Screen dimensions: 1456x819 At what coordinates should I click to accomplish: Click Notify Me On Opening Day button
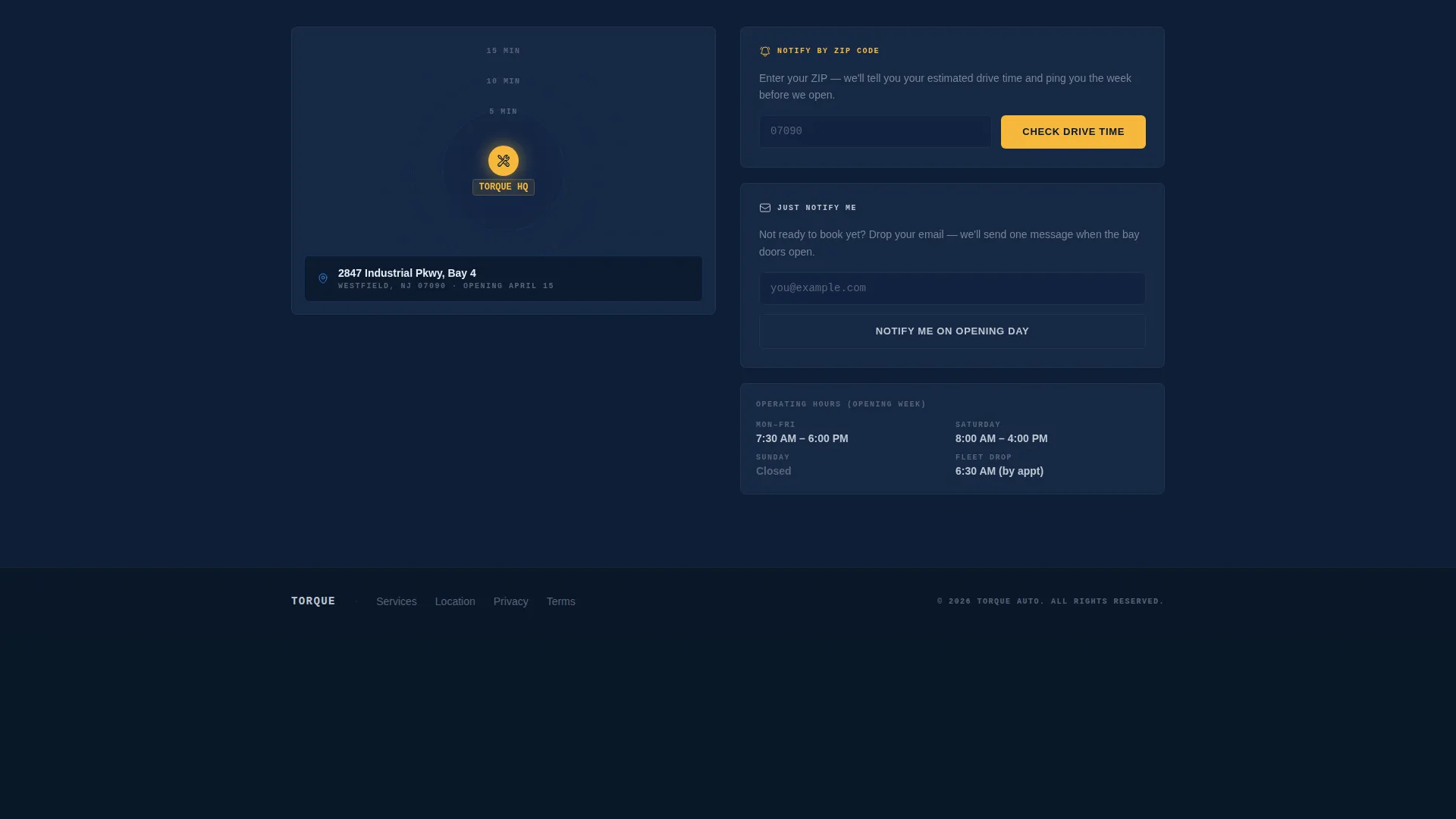click(952, 331)
